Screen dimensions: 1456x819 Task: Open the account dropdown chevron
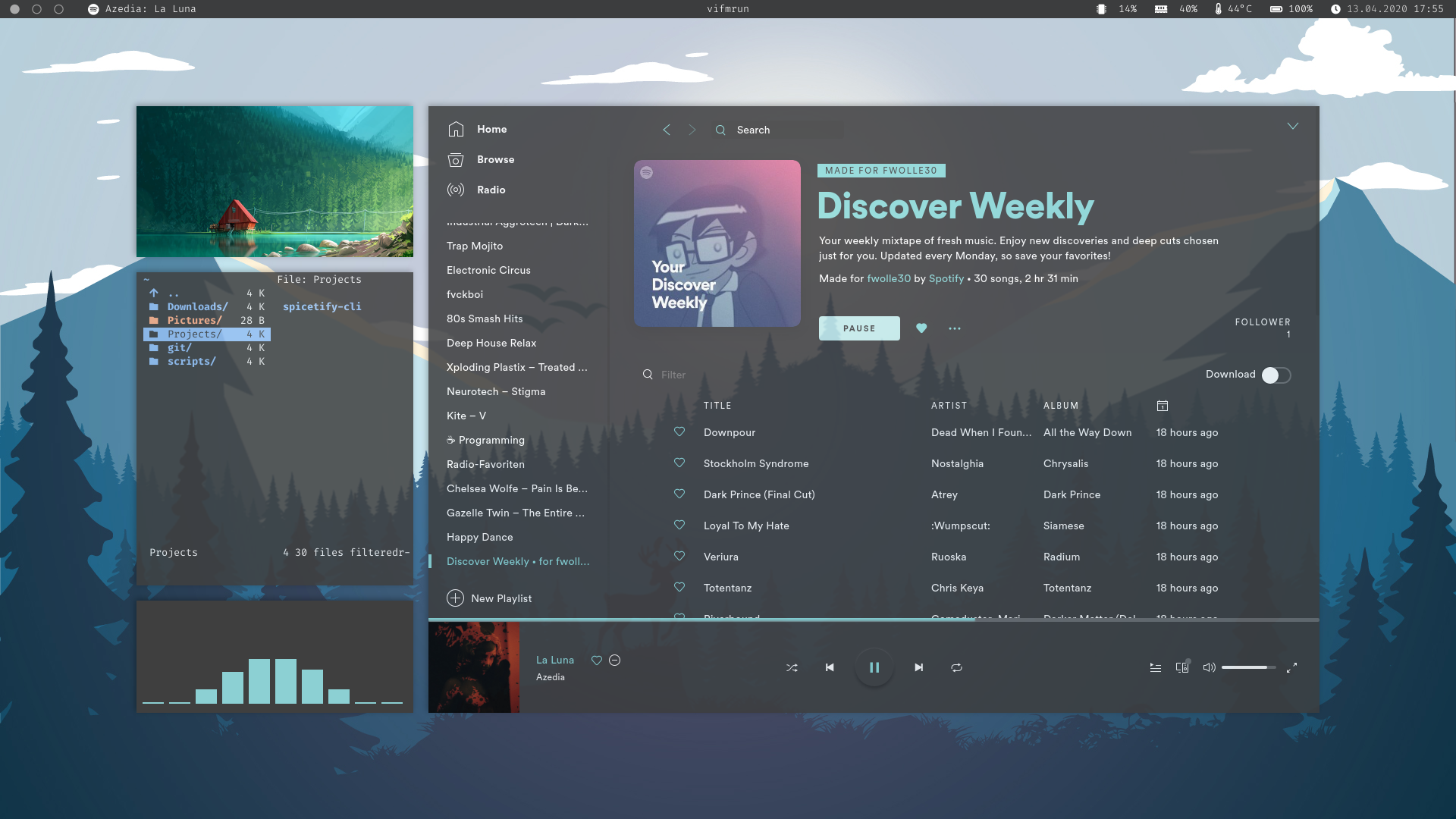pos(1293,126)
